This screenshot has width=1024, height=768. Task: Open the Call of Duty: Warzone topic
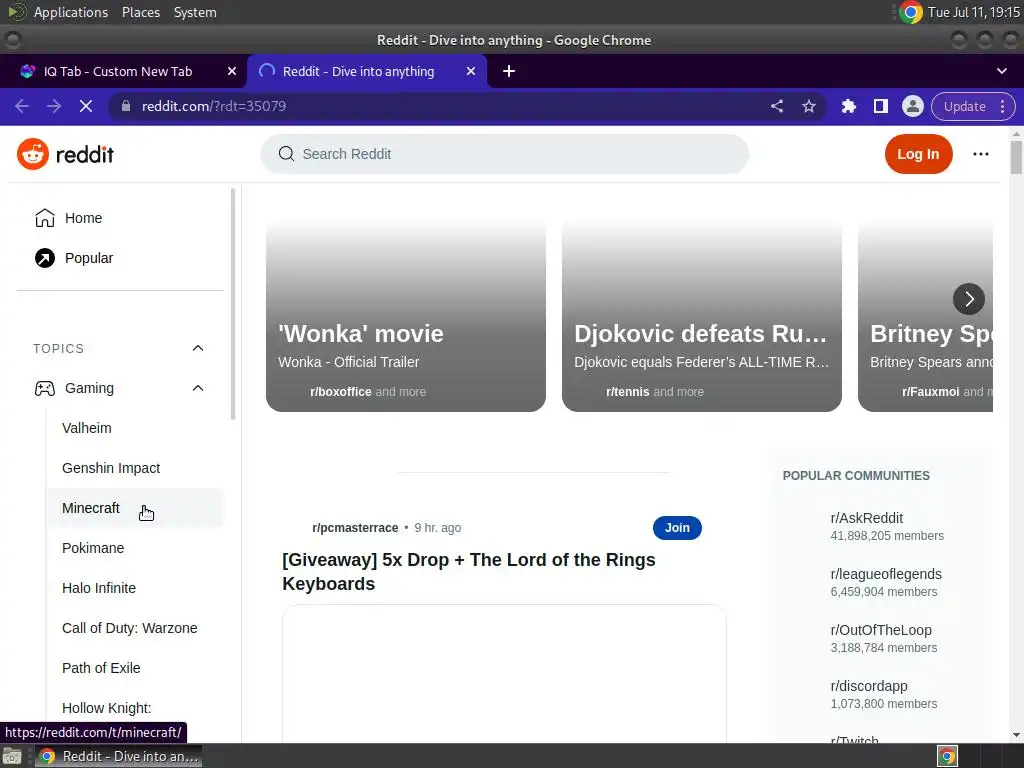(x=129, y=628)
